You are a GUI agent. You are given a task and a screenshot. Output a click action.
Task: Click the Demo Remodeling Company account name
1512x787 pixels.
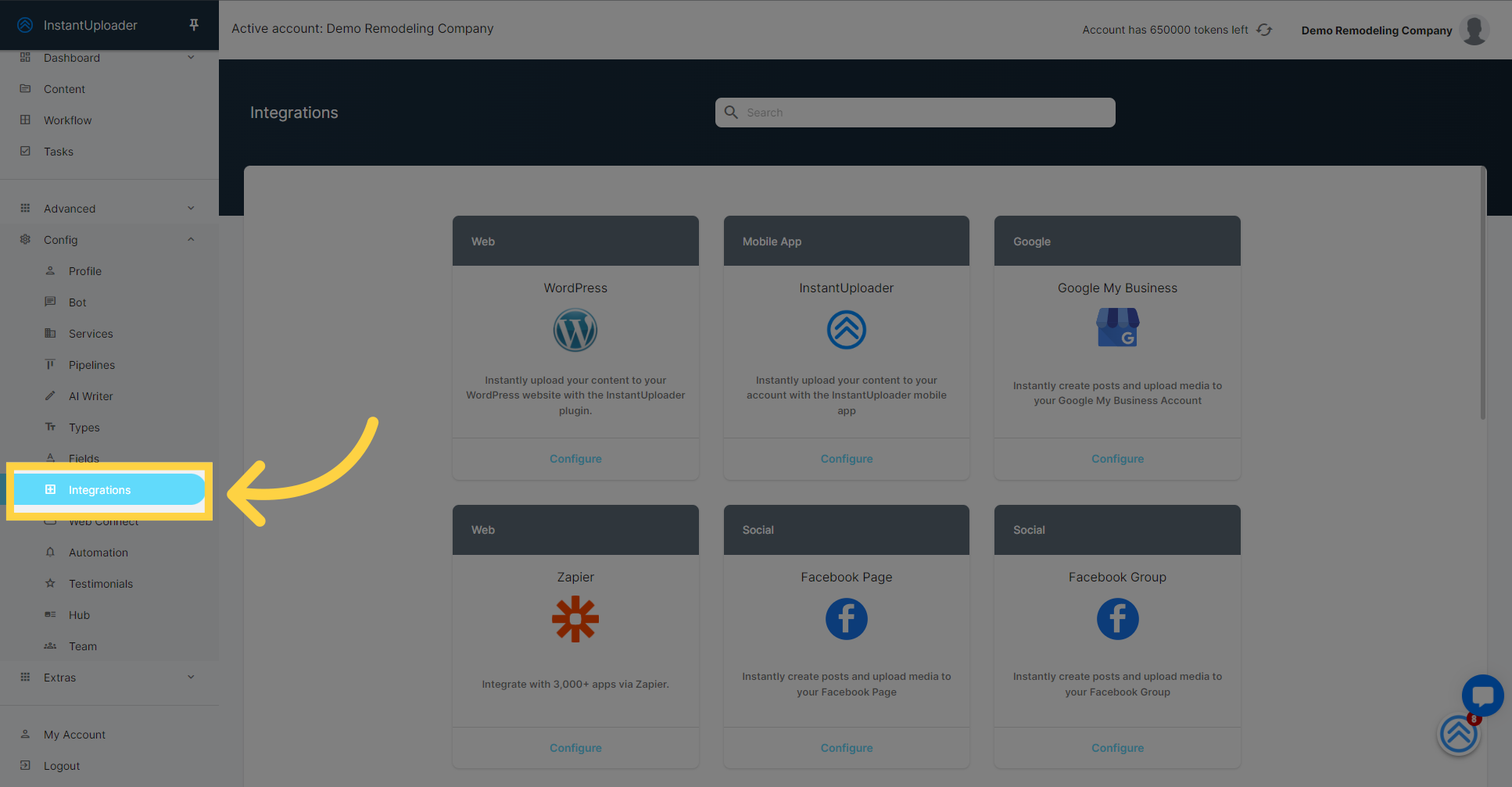[1376, 30]
